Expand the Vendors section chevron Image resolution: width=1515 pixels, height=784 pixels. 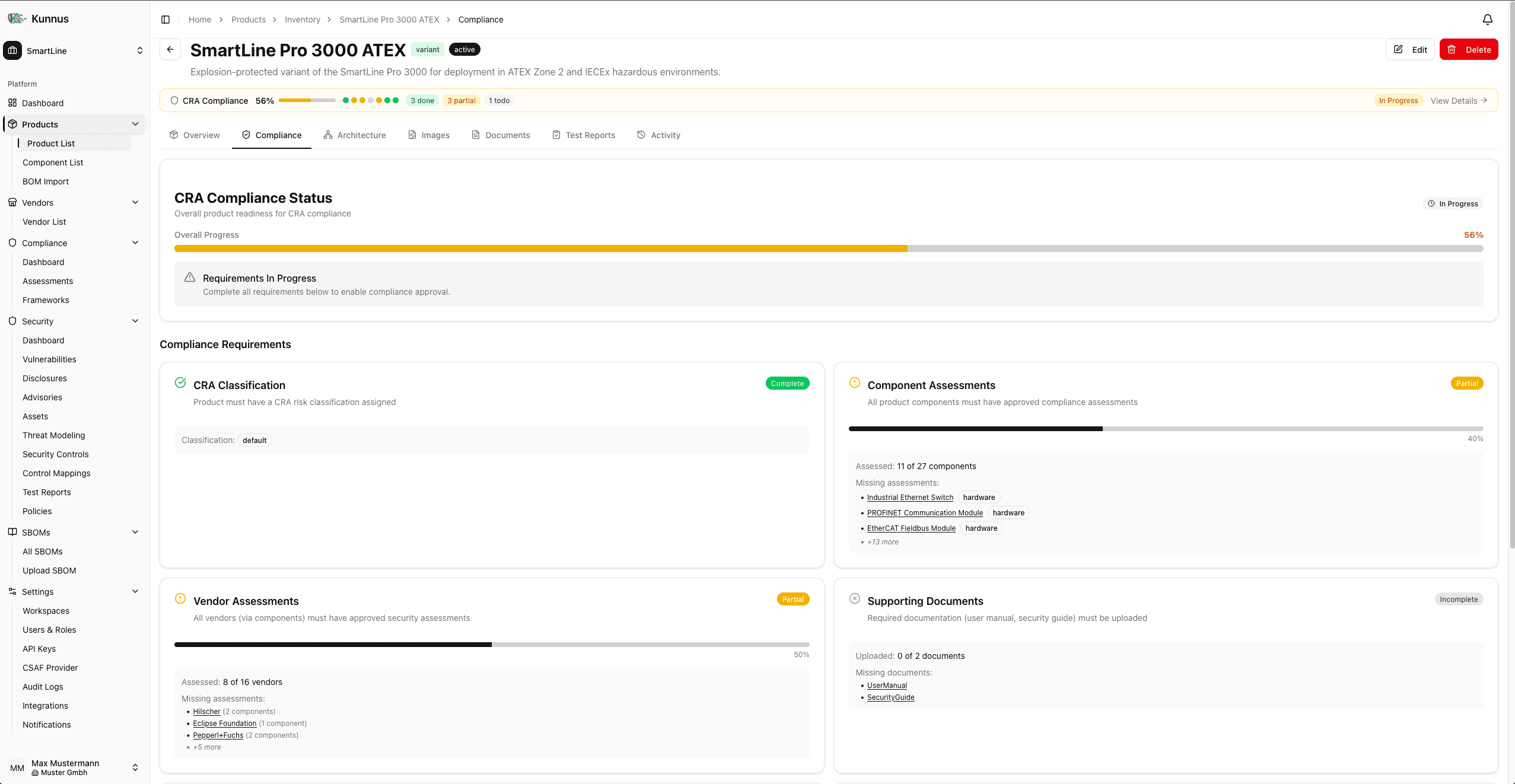point(135,202)
